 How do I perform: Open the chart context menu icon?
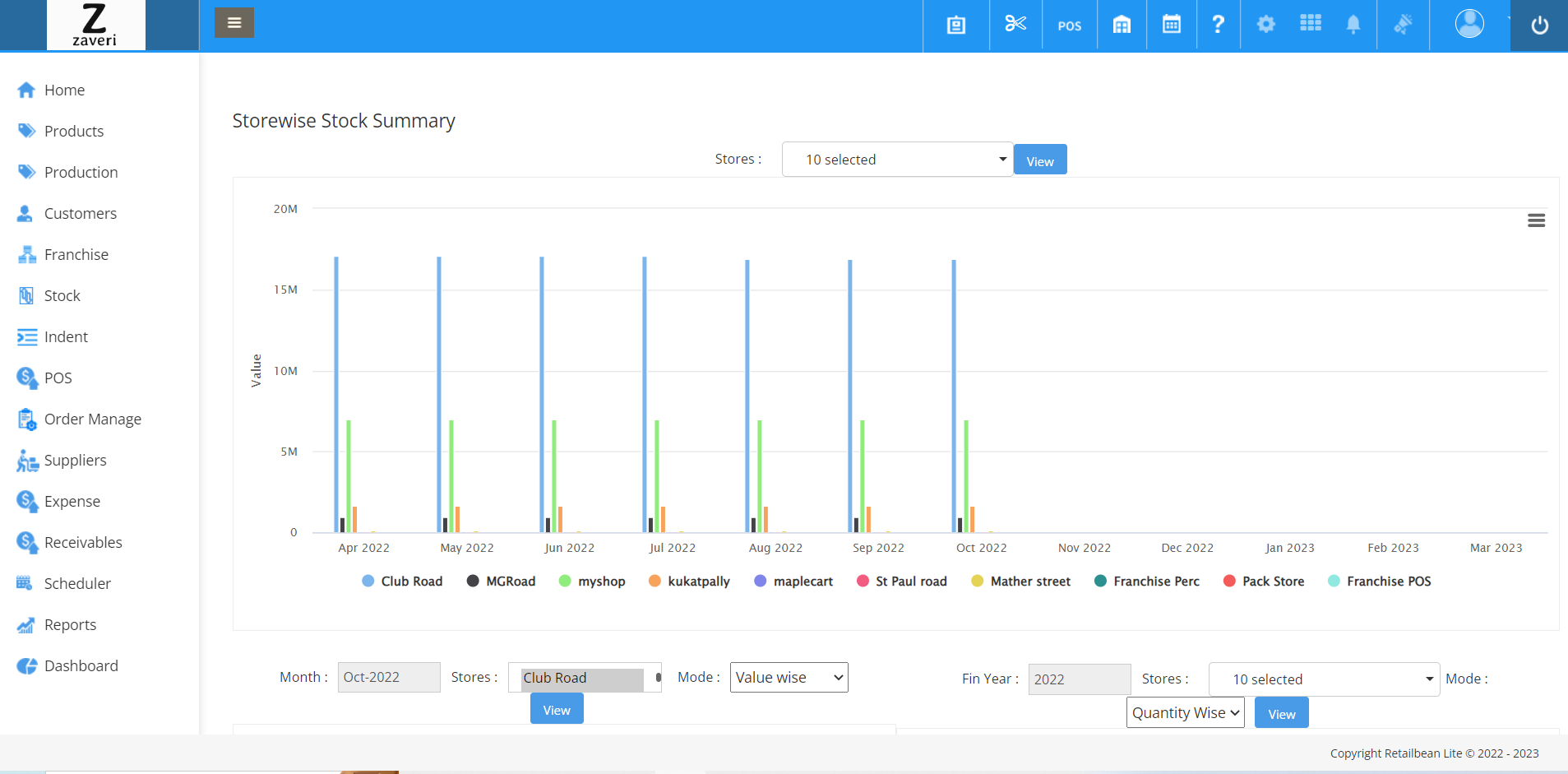click(x=1536, y=220)
